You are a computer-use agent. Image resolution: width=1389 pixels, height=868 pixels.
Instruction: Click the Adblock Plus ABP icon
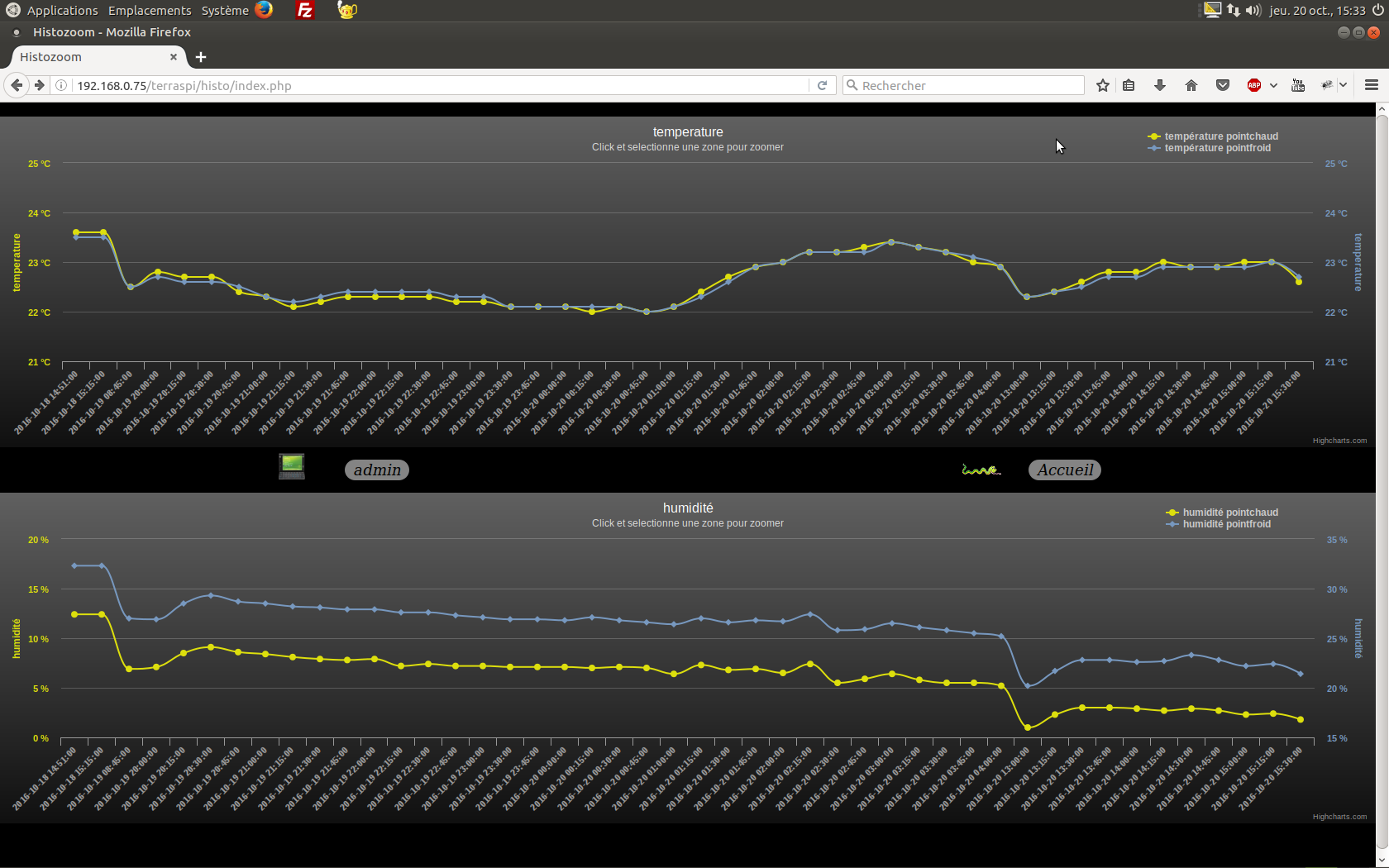point(1254,85)
